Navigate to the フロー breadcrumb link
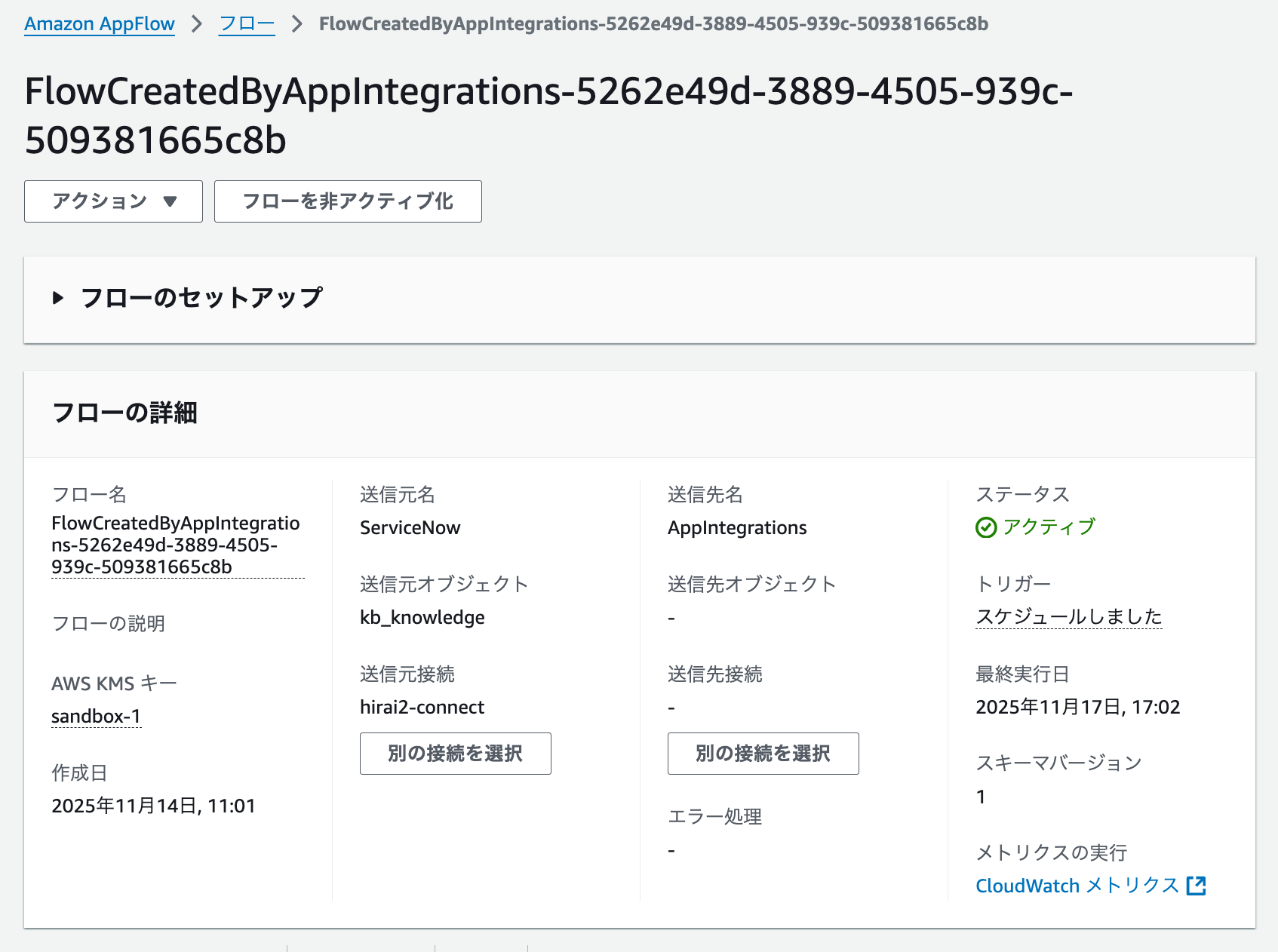The image size is (1278, 952). (246, 23)
